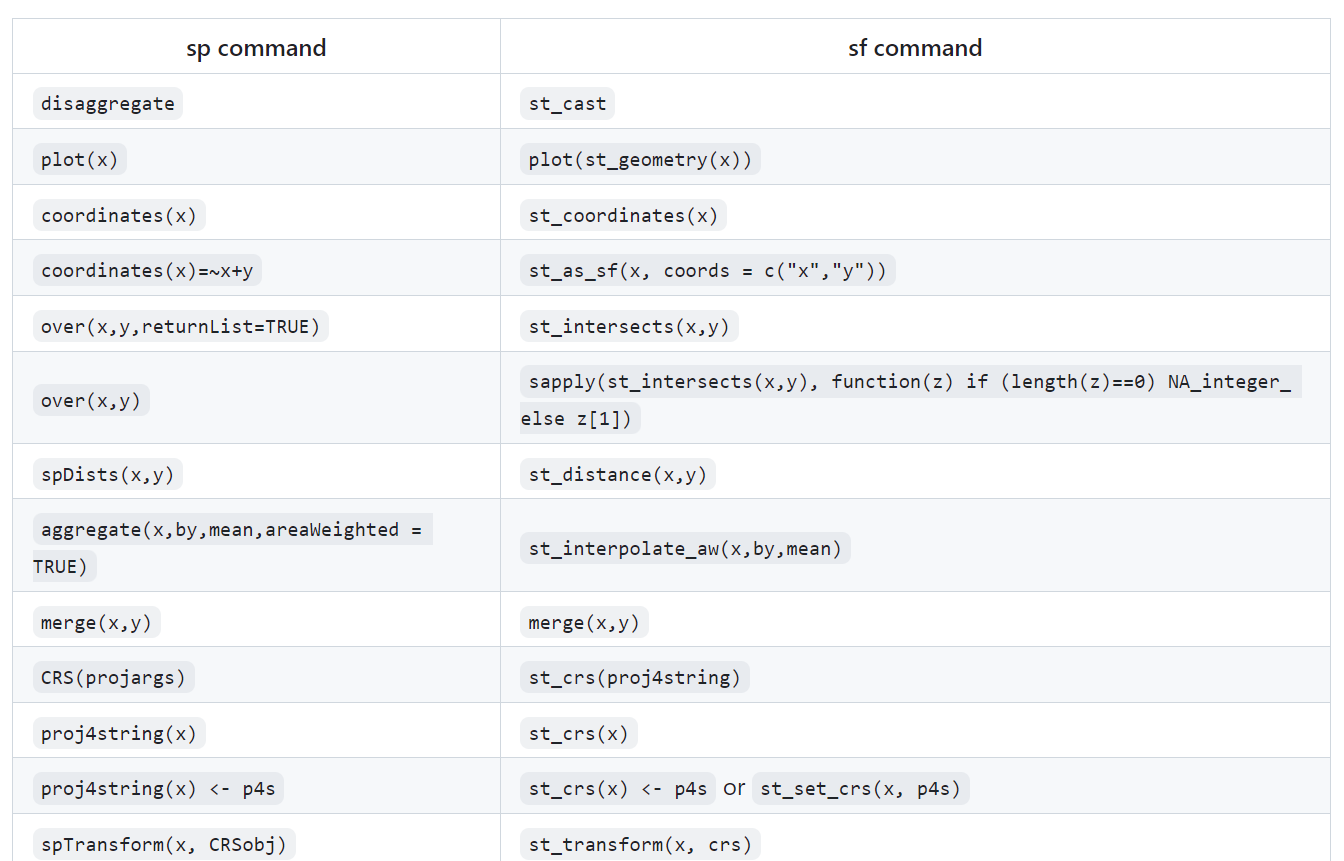Click the "sf command" column header
The width and height of the screenshot is (1344, 861).
click(x=914, y=48)
